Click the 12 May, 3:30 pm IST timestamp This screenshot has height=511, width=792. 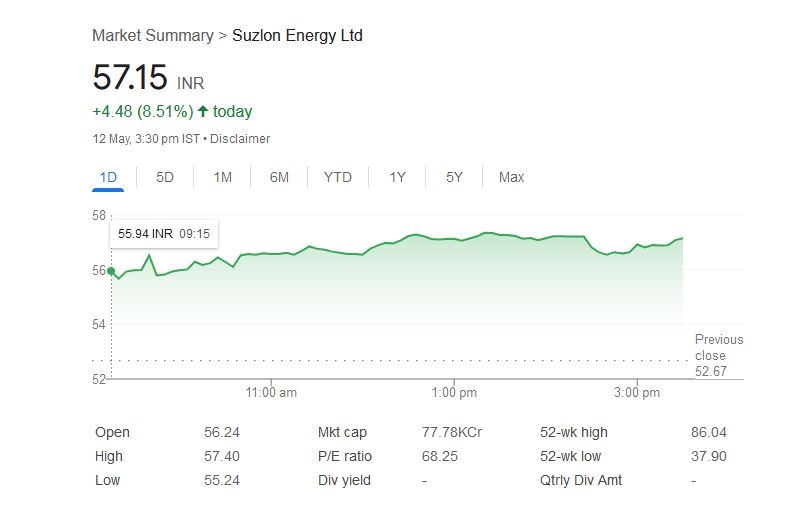pyautogui.click(x=146, y=139)
